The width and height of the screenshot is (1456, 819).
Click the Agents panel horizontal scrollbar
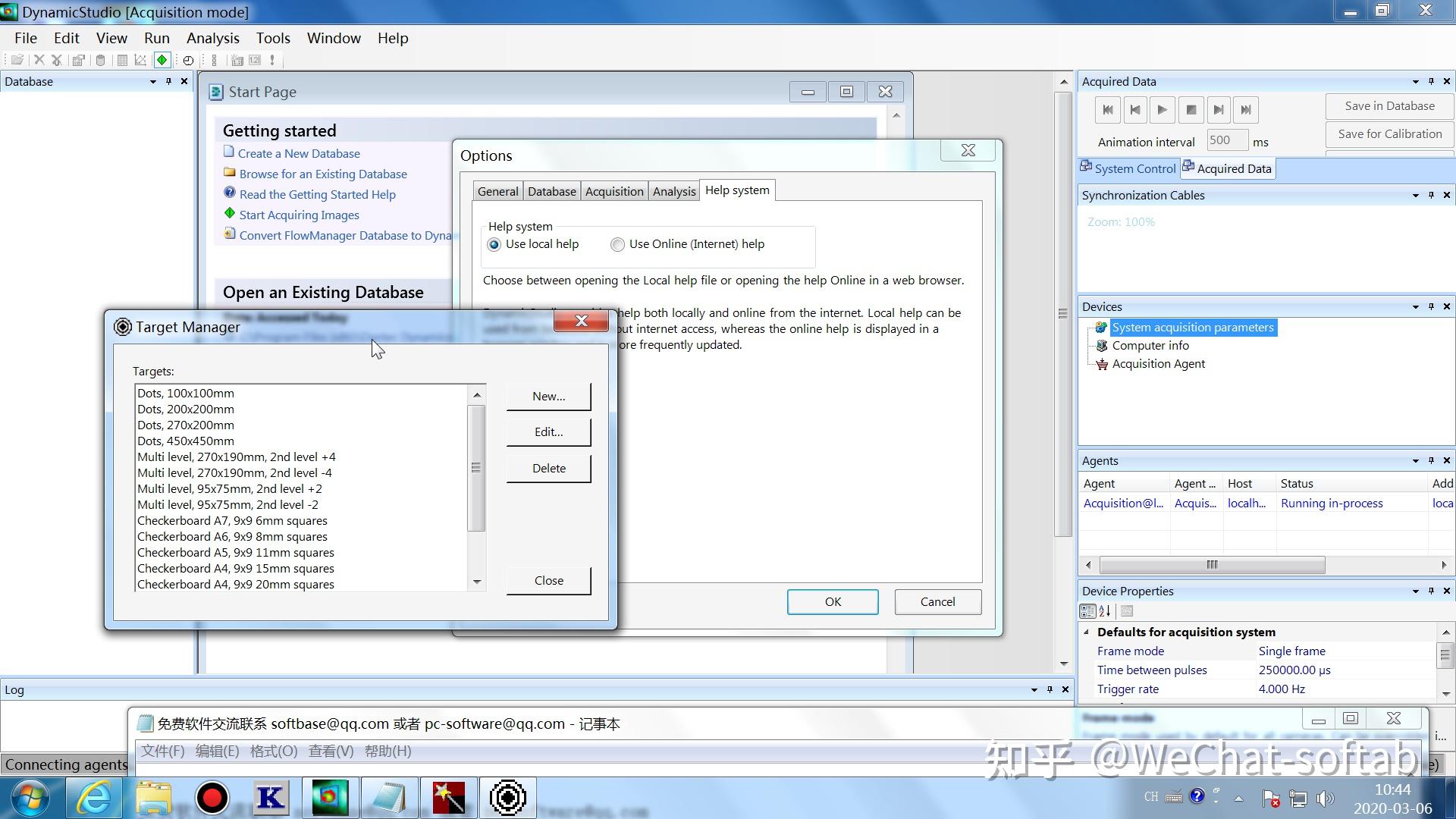pyautogui.click(x=1211, y=565)
